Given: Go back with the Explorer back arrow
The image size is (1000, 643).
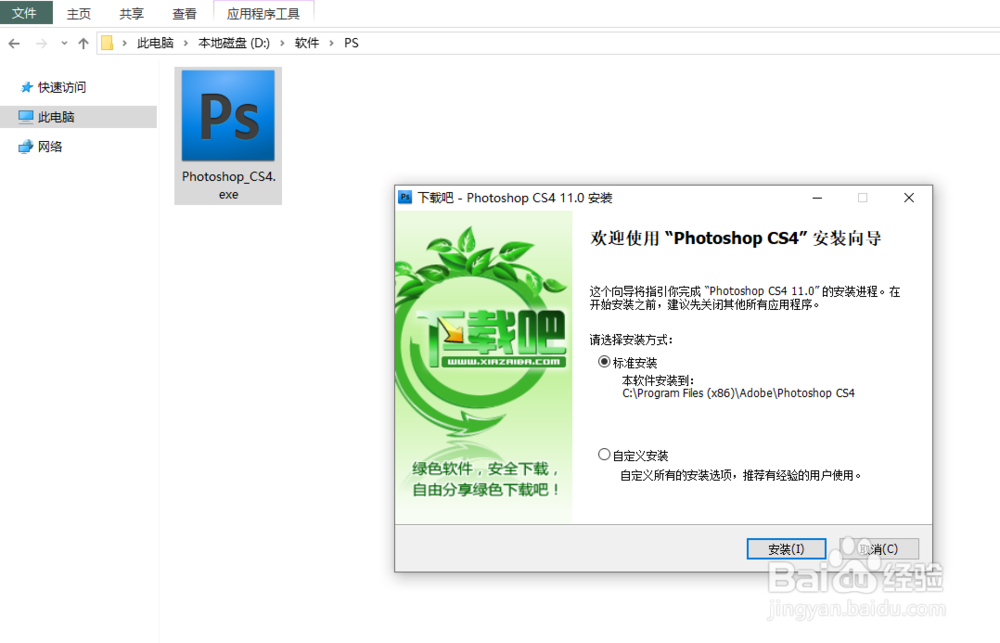Looking at the screenshot, I should point(14,43).
